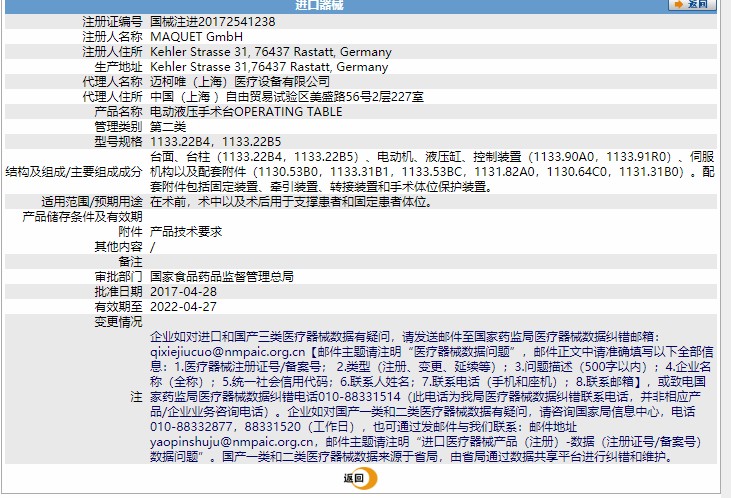Click the 注册人名称 field label
The width and height of the screenshot is (731, 498).
112,37
